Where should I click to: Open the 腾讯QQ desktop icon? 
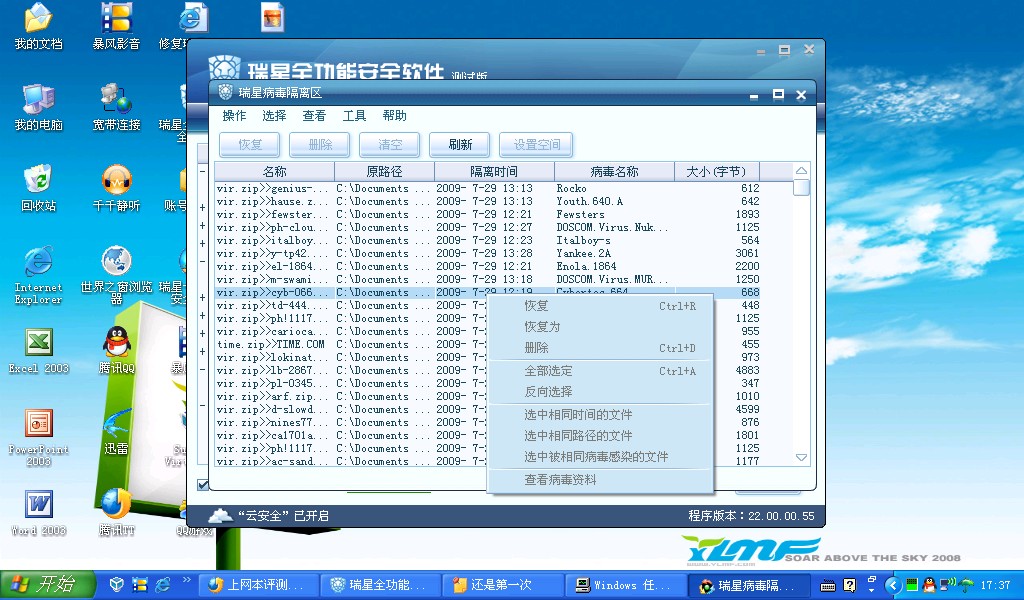click(x=116, y=351)
